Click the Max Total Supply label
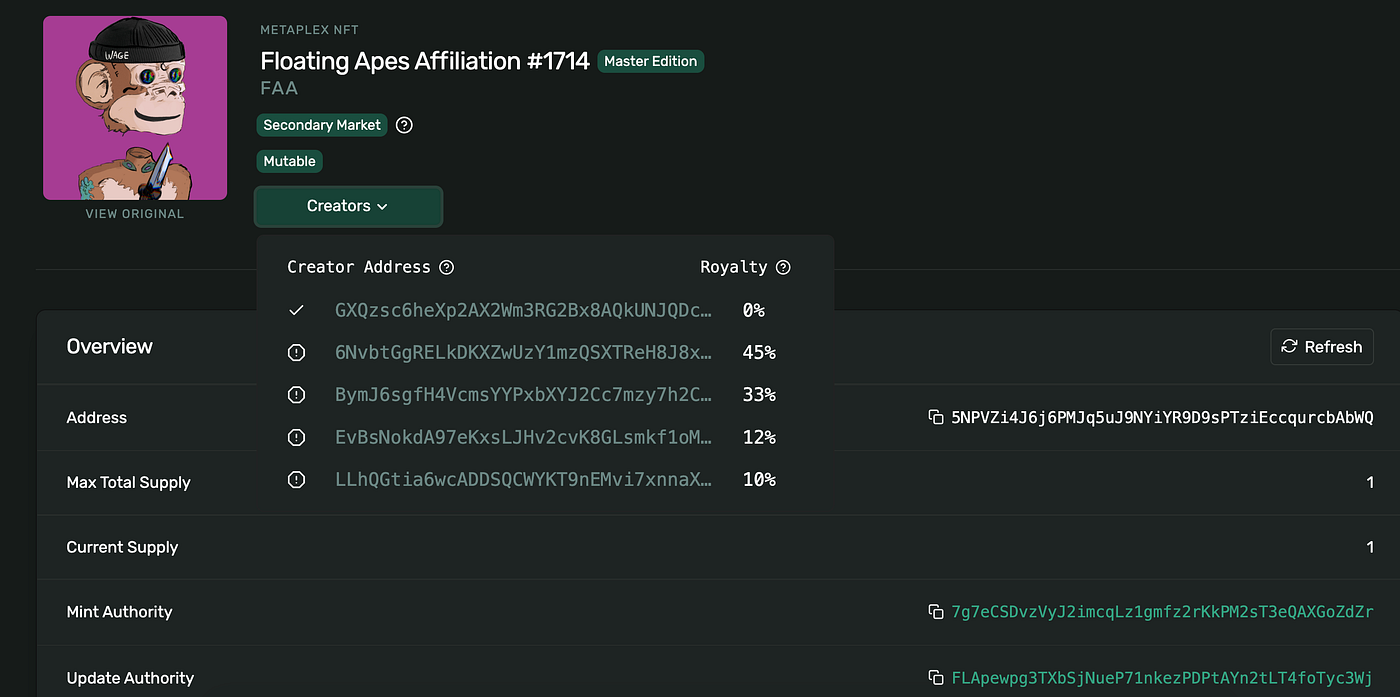Viewport: 1400px width, 697px height. [128, 482]
